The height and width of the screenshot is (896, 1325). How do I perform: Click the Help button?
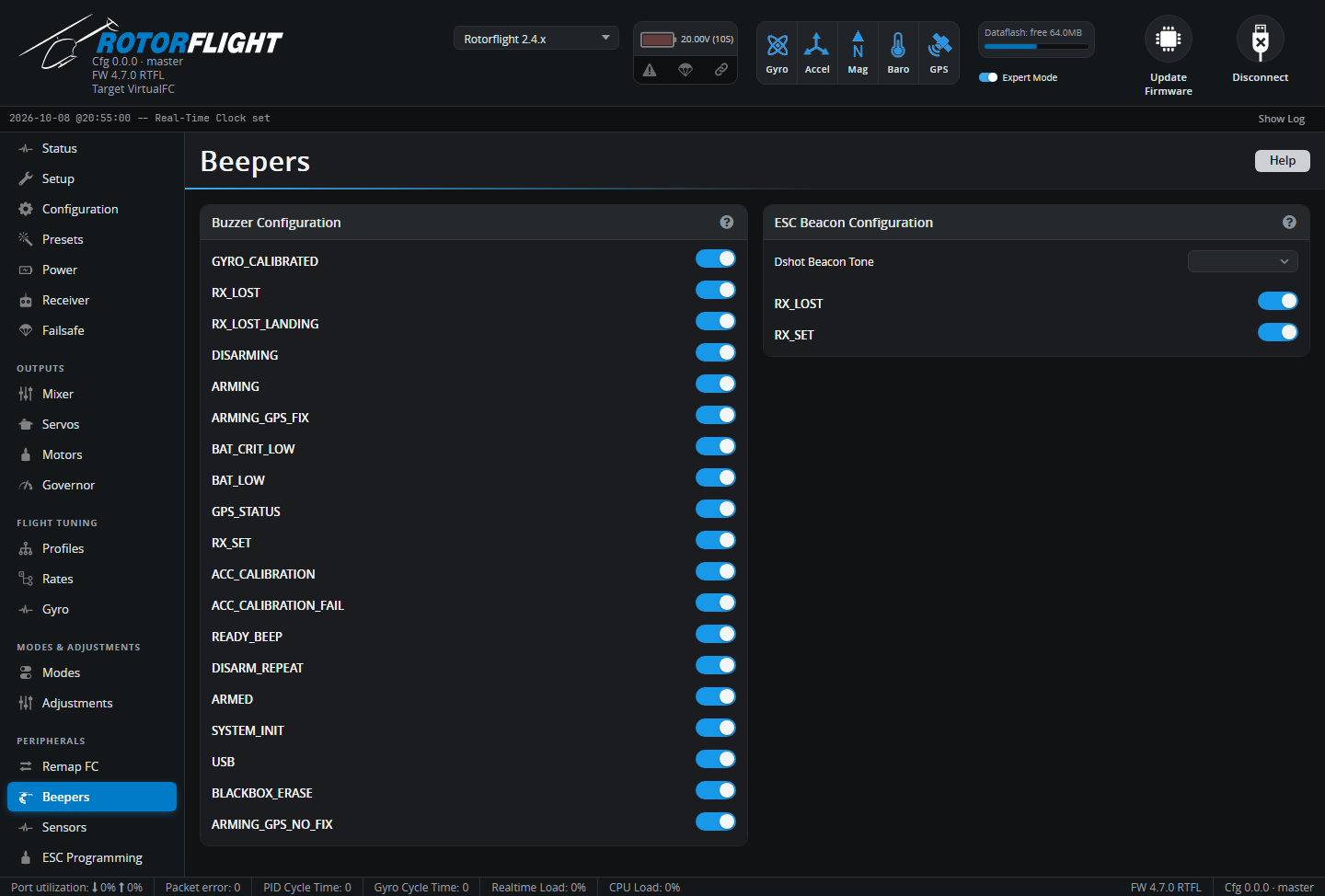(1283, 160)
